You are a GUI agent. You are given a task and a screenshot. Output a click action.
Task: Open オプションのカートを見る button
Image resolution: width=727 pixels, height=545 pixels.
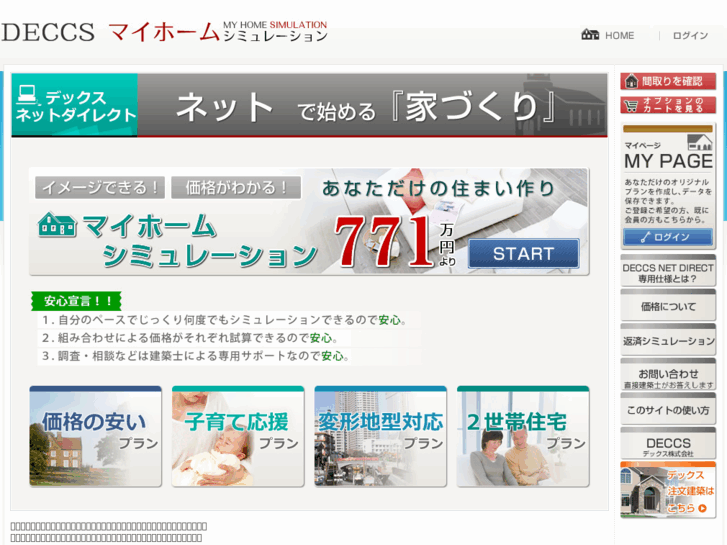tap(668, 105)
